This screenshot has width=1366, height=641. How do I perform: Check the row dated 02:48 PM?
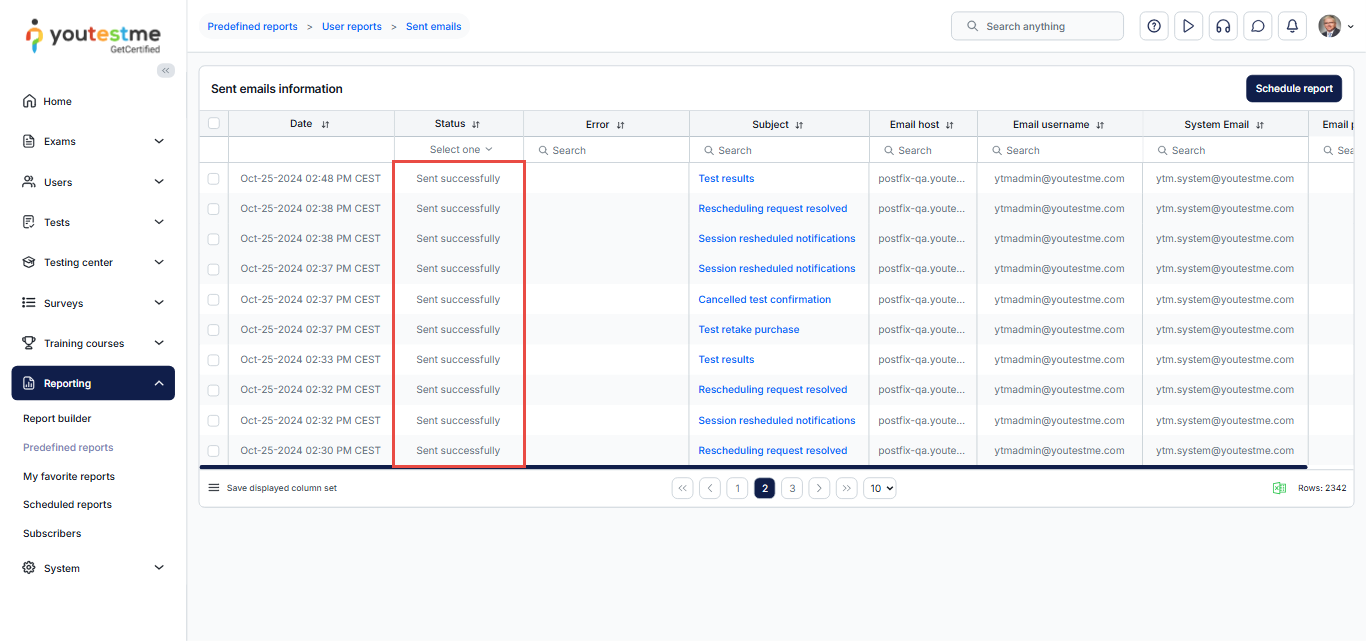213,179
